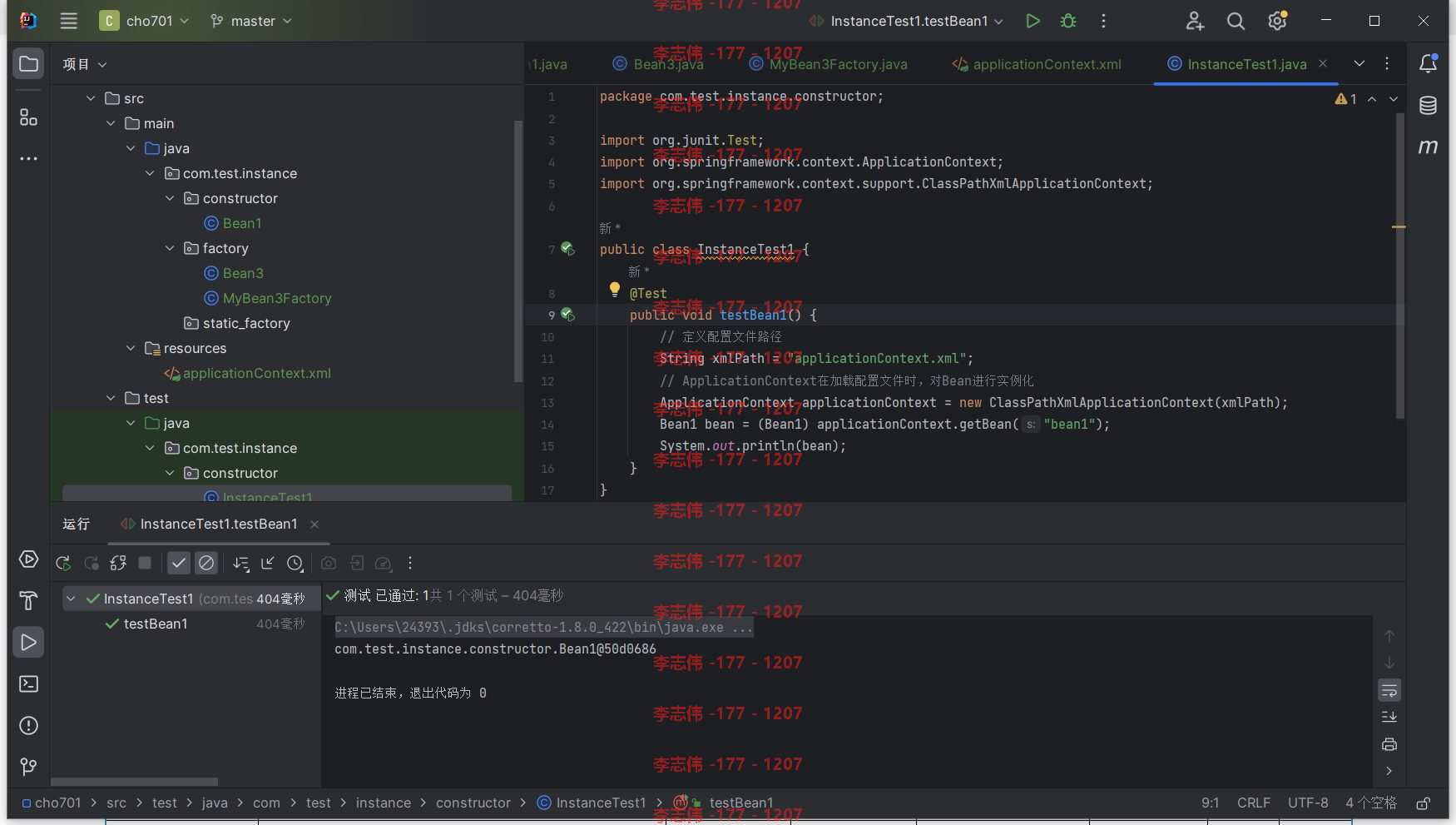Click the intention light bulb near @Test
The image size is (1456, 825).
(615, 290)
